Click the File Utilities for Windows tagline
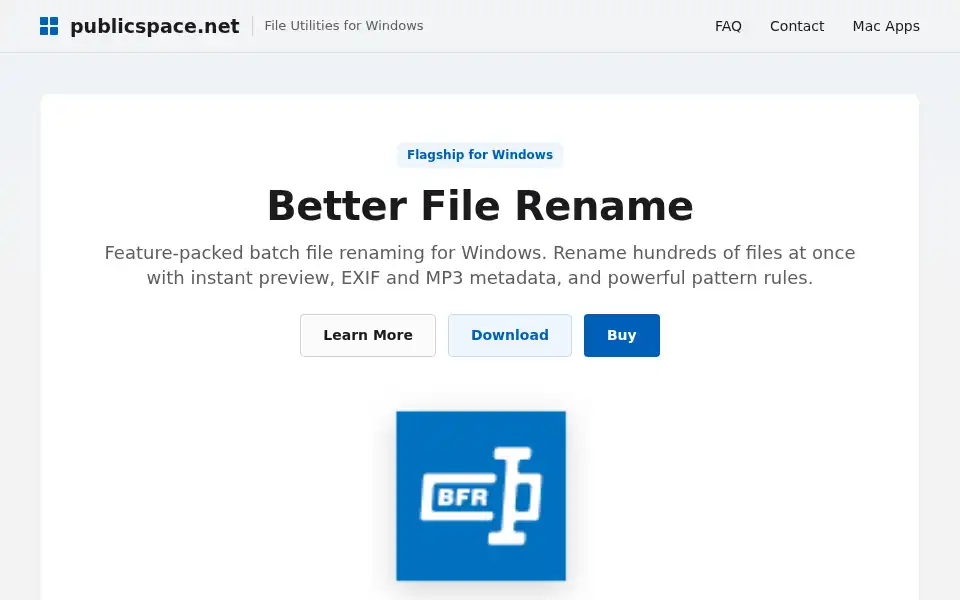The width and height of the screenshot is (960, 600). click(343, 26)
